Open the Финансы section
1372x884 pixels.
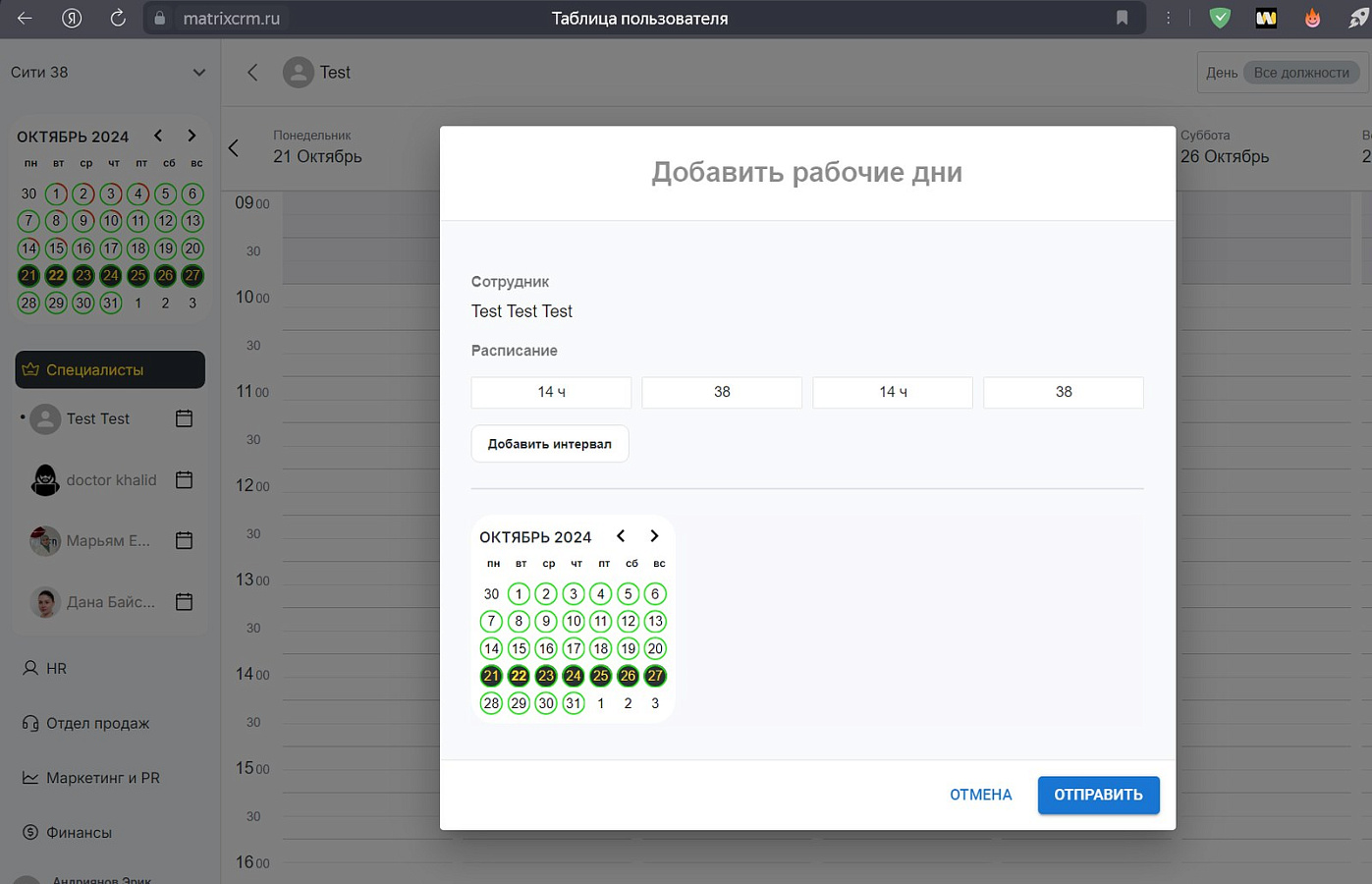pos(67,832)
